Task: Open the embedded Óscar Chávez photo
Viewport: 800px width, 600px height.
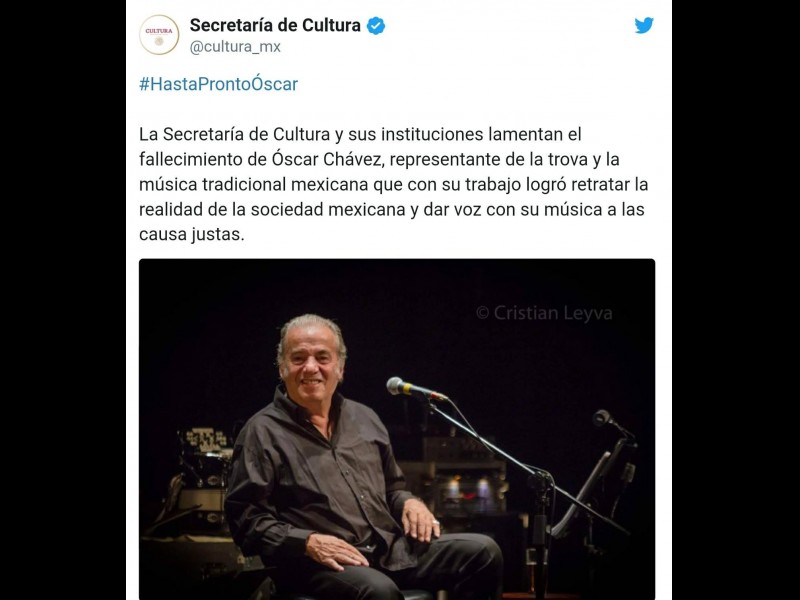Action: point(397,429)
